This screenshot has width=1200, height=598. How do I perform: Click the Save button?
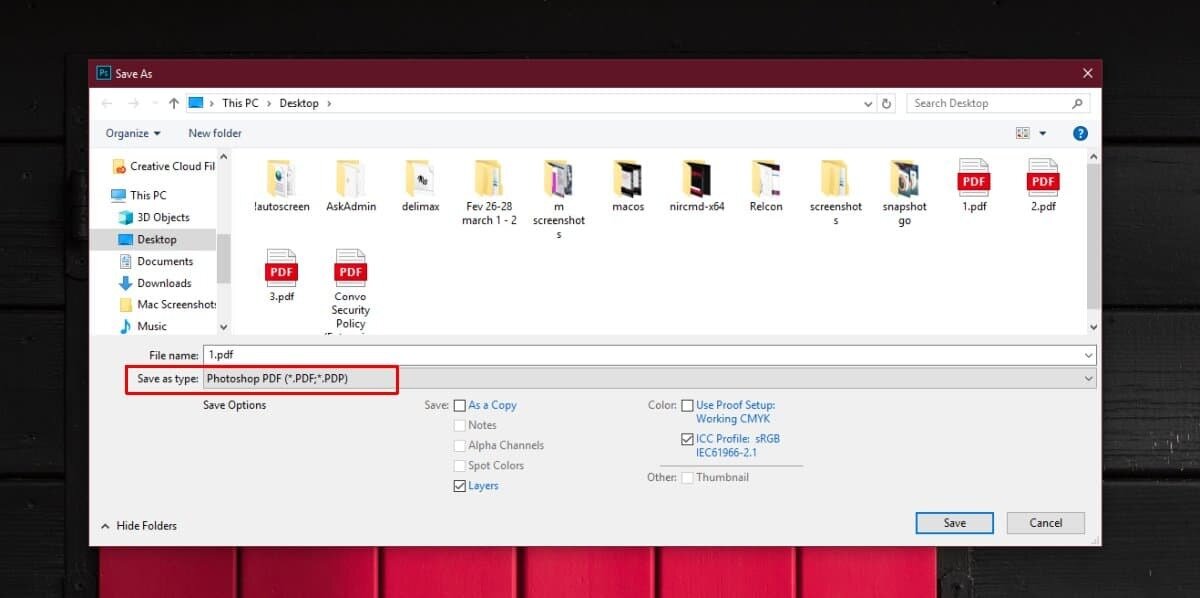point(954,523)
